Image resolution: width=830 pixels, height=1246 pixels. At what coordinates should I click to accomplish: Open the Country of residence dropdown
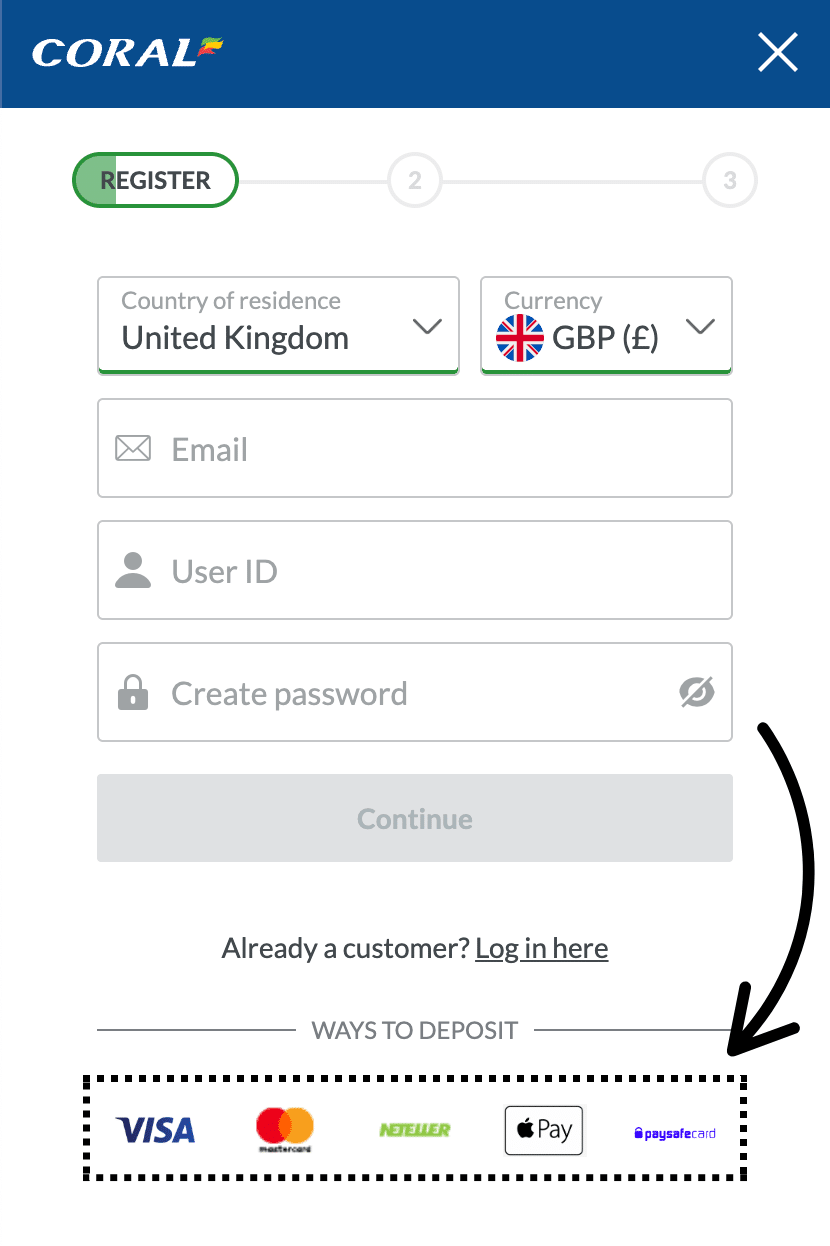pos(278,325)
